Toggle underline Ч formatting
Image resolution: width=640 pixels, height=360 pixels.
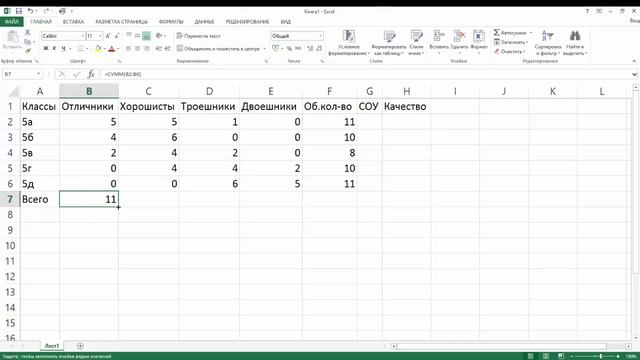click(x=63, y=49)
